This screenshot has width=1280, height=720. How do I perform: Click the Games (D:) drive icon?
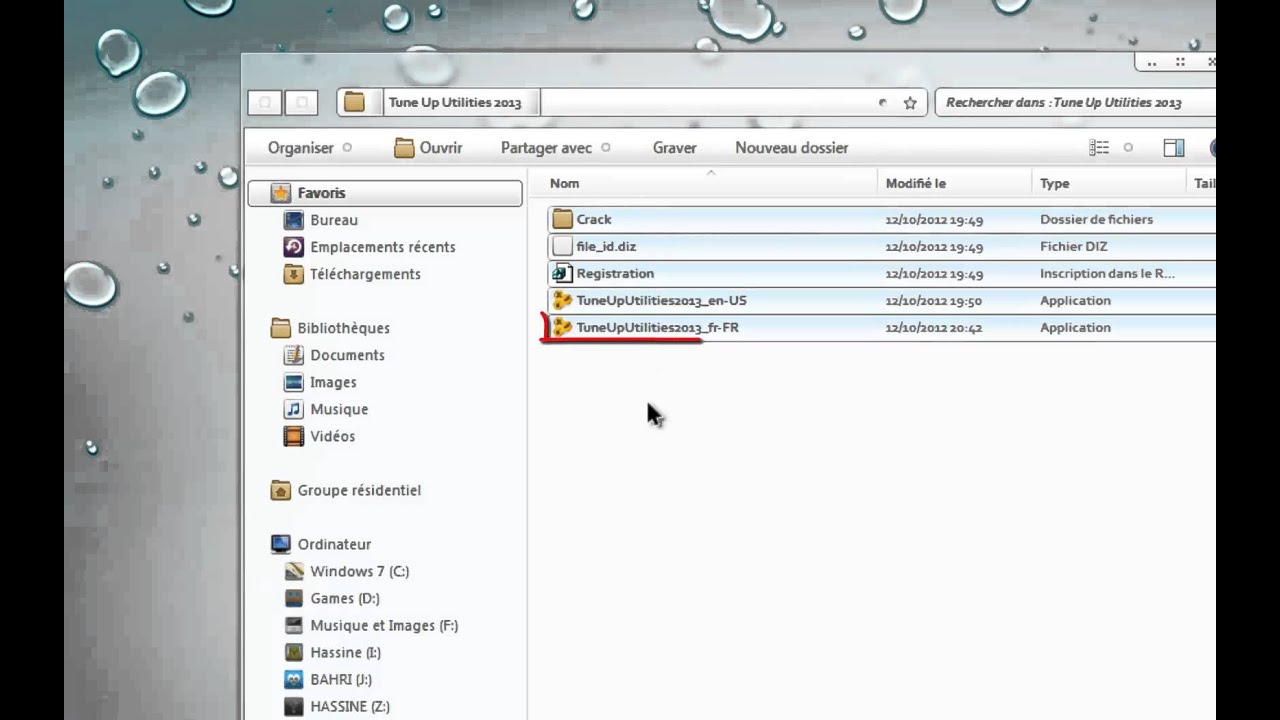[293, 598]
